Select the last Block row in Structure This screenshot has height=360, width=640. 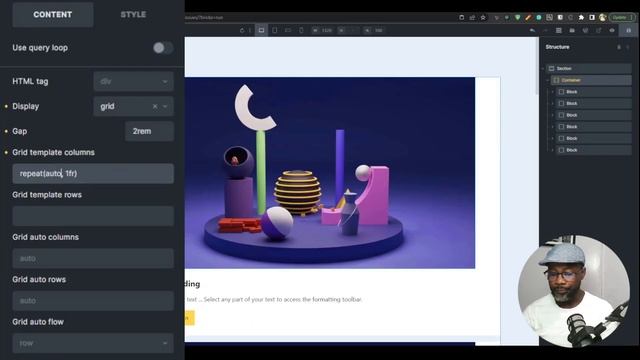594,150
